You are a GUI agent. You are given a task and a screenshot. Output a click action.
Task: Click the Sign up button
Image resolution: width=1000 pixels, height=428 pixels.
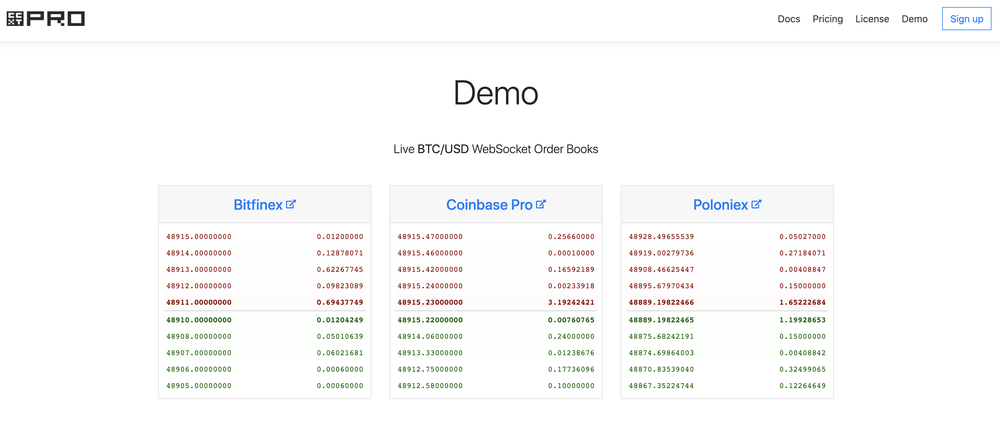[x=967, y=19]
